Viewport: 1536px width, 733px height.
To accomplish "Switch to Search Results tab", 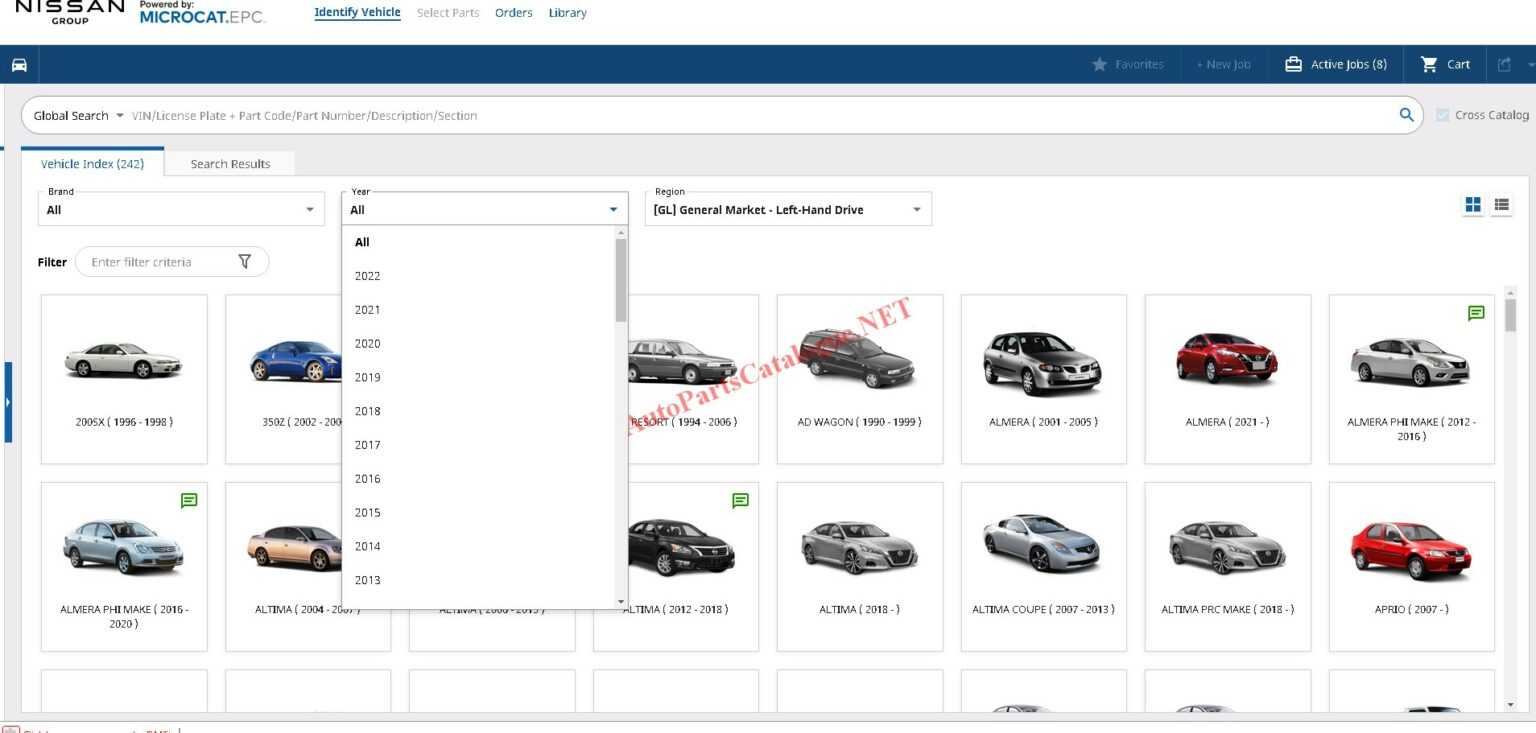I will tap(230, 164).
